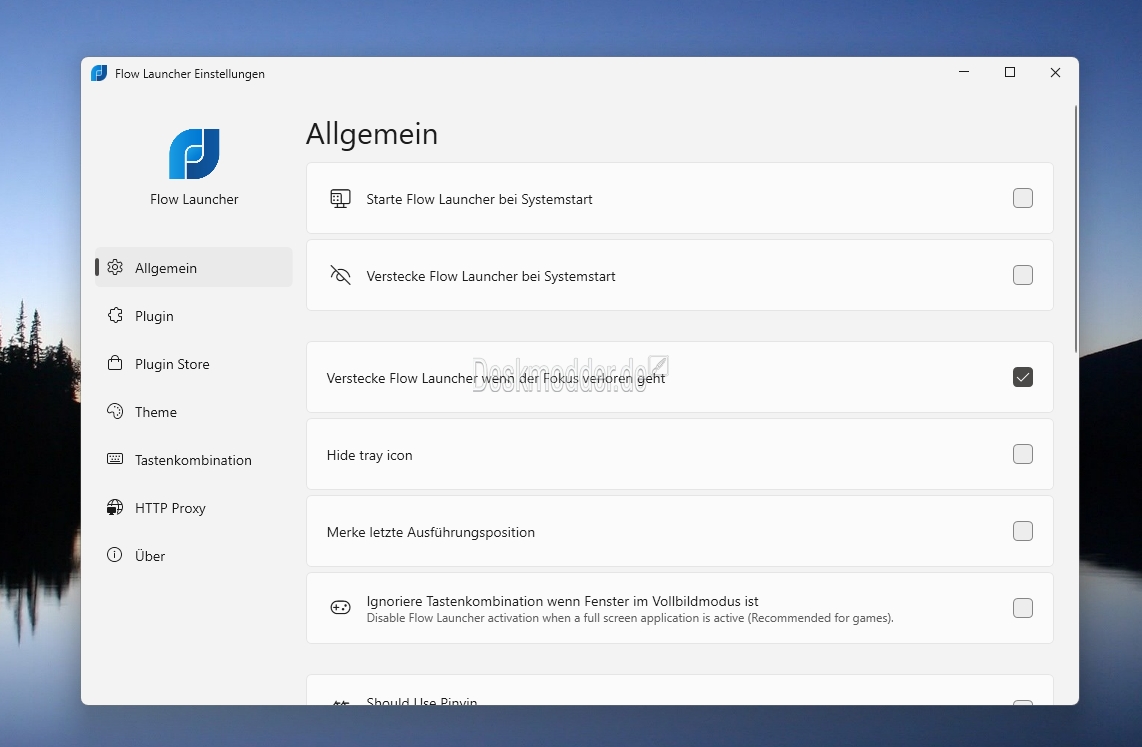Click the palette Theme icon

115,412
